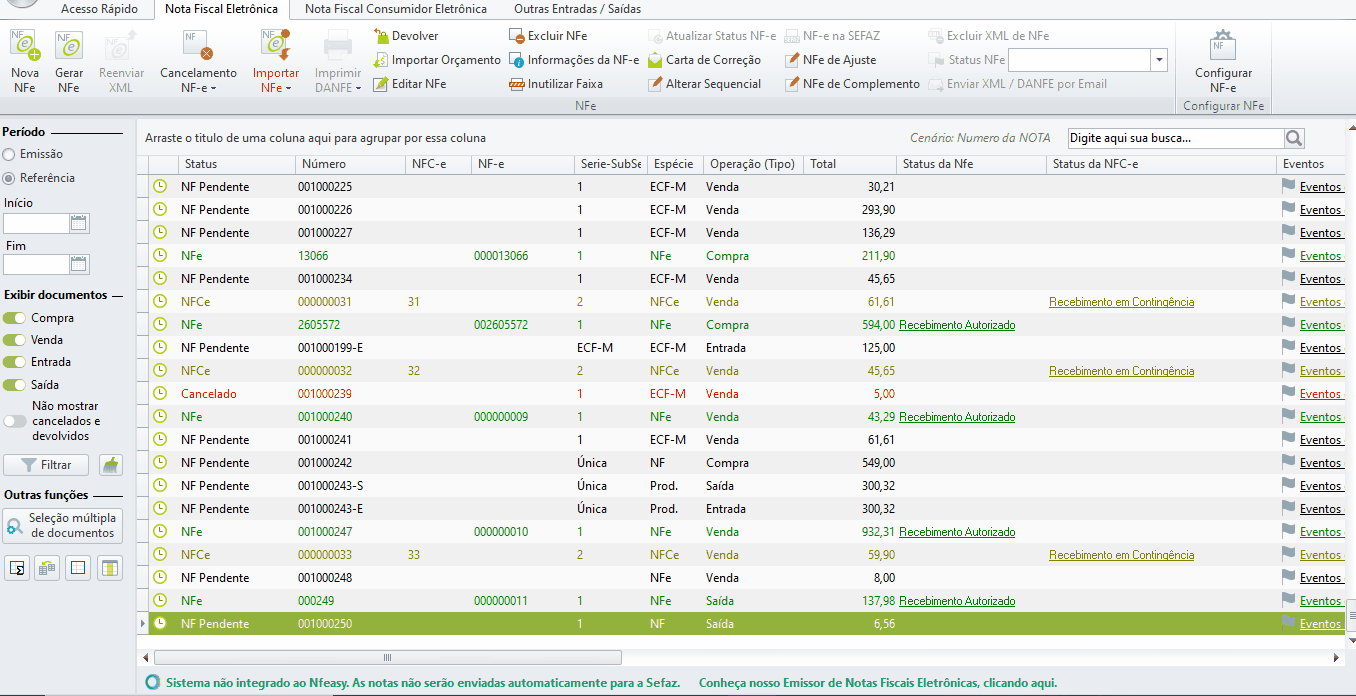
Task: Switch to Nota Fiscal Consumidor Eletrônica tab
Action: (396, 9)
